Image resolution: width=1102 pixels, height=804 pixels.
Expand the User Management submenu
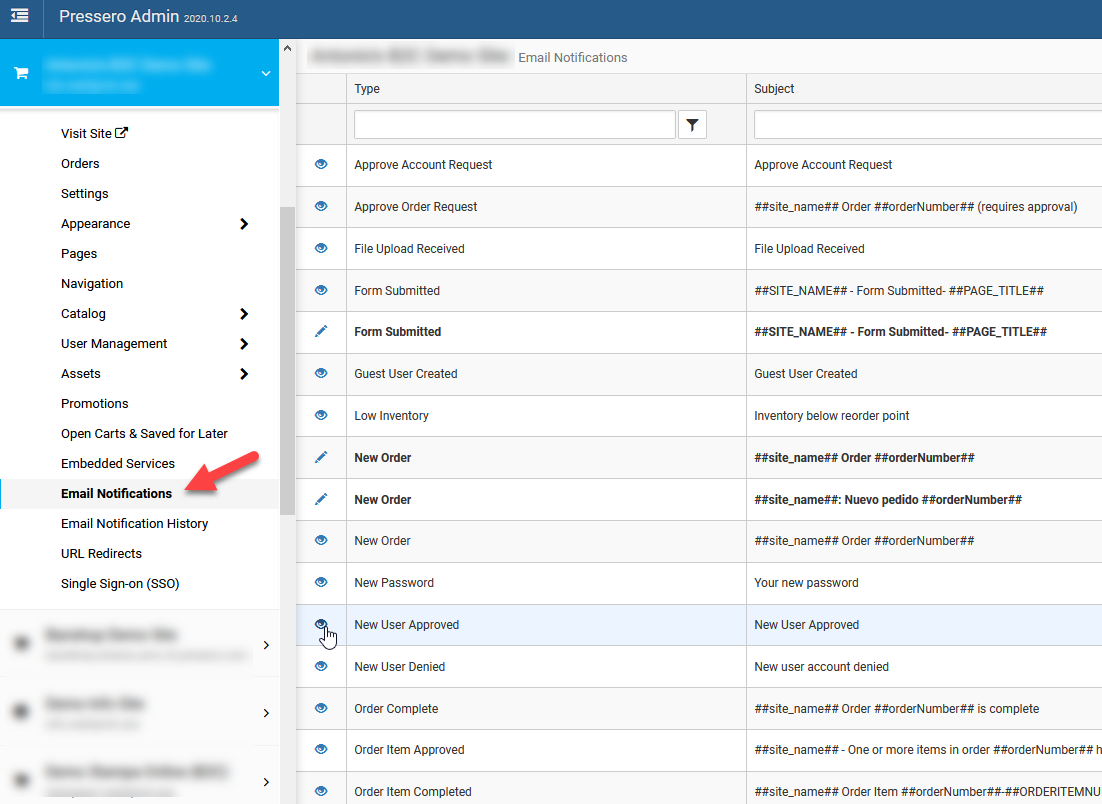click(244, 344)
